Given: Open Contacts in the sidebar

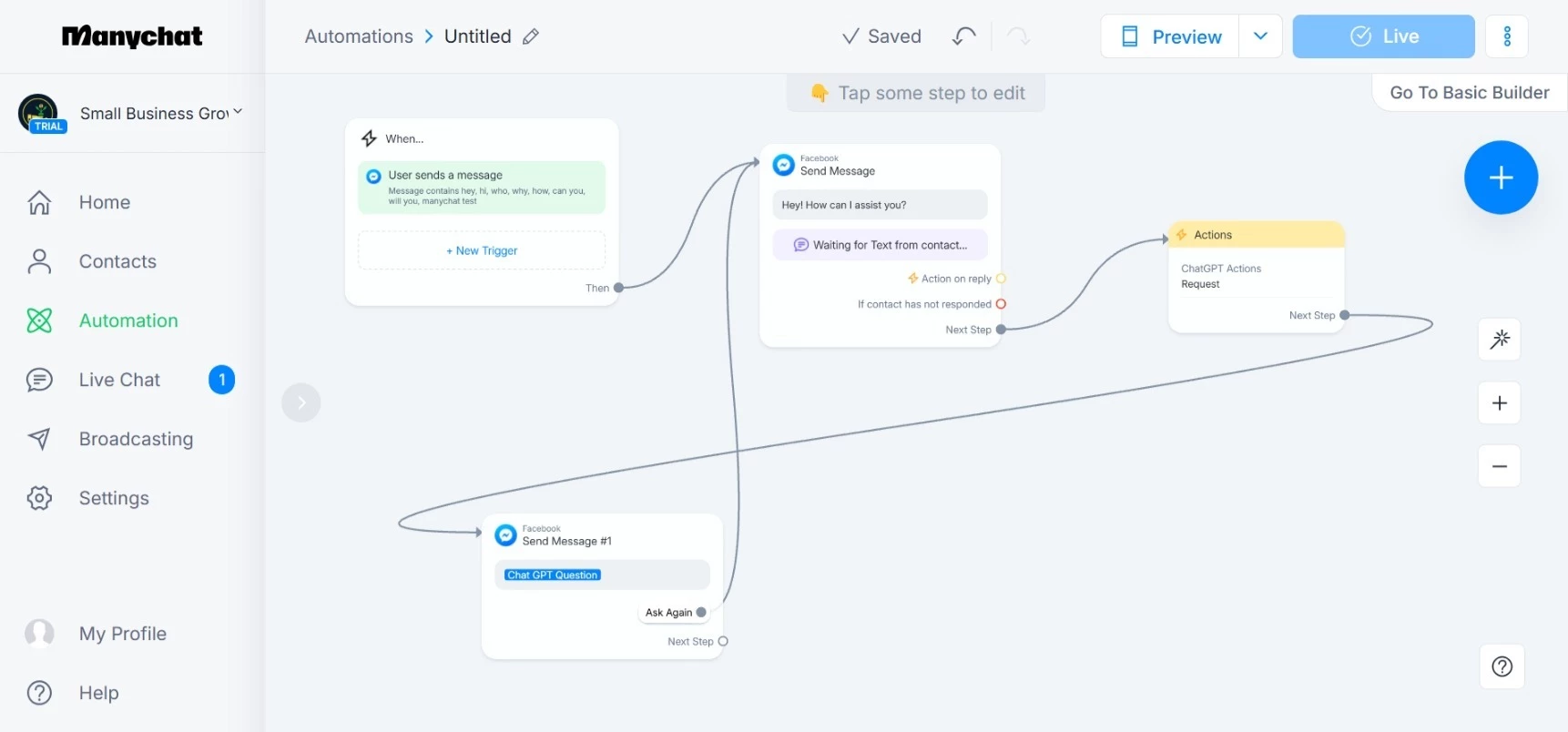Looking at the screenshot, I should (x=117, y=261).
